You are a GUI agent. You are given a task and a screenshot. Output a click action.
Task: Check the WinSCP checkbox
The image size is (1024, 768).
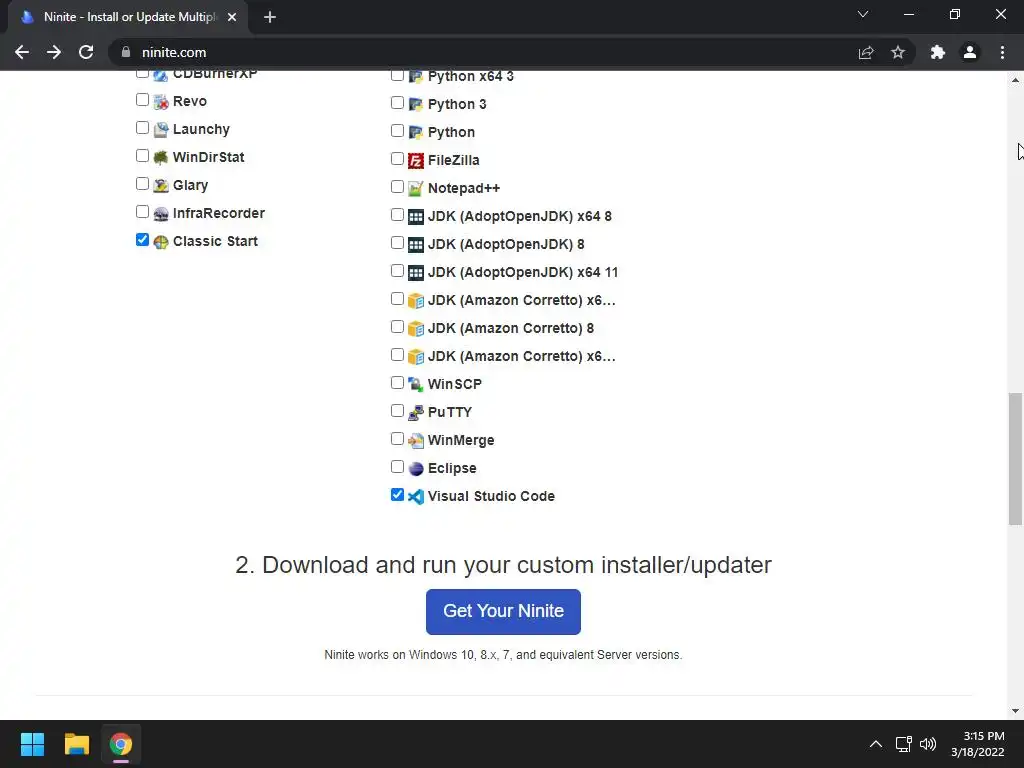(397, 383)
